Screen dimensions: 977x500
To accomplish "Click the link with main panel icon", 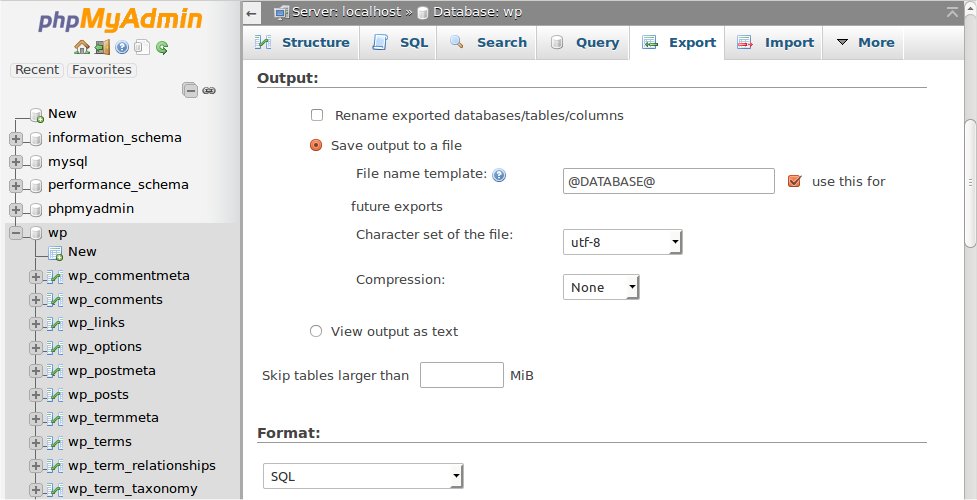I will 209,90.
